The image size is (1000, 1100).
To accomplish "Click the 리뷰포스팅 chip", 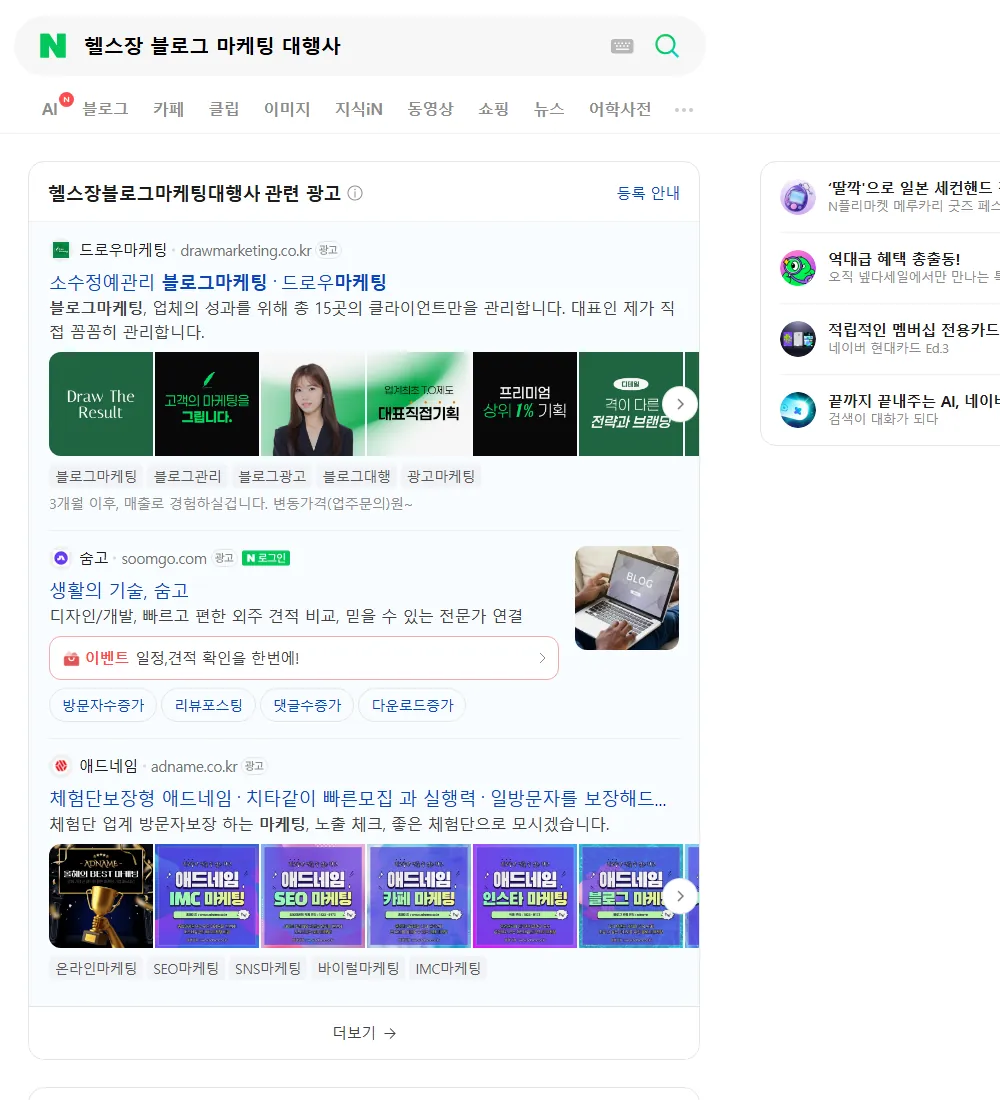I will [208, 705].
